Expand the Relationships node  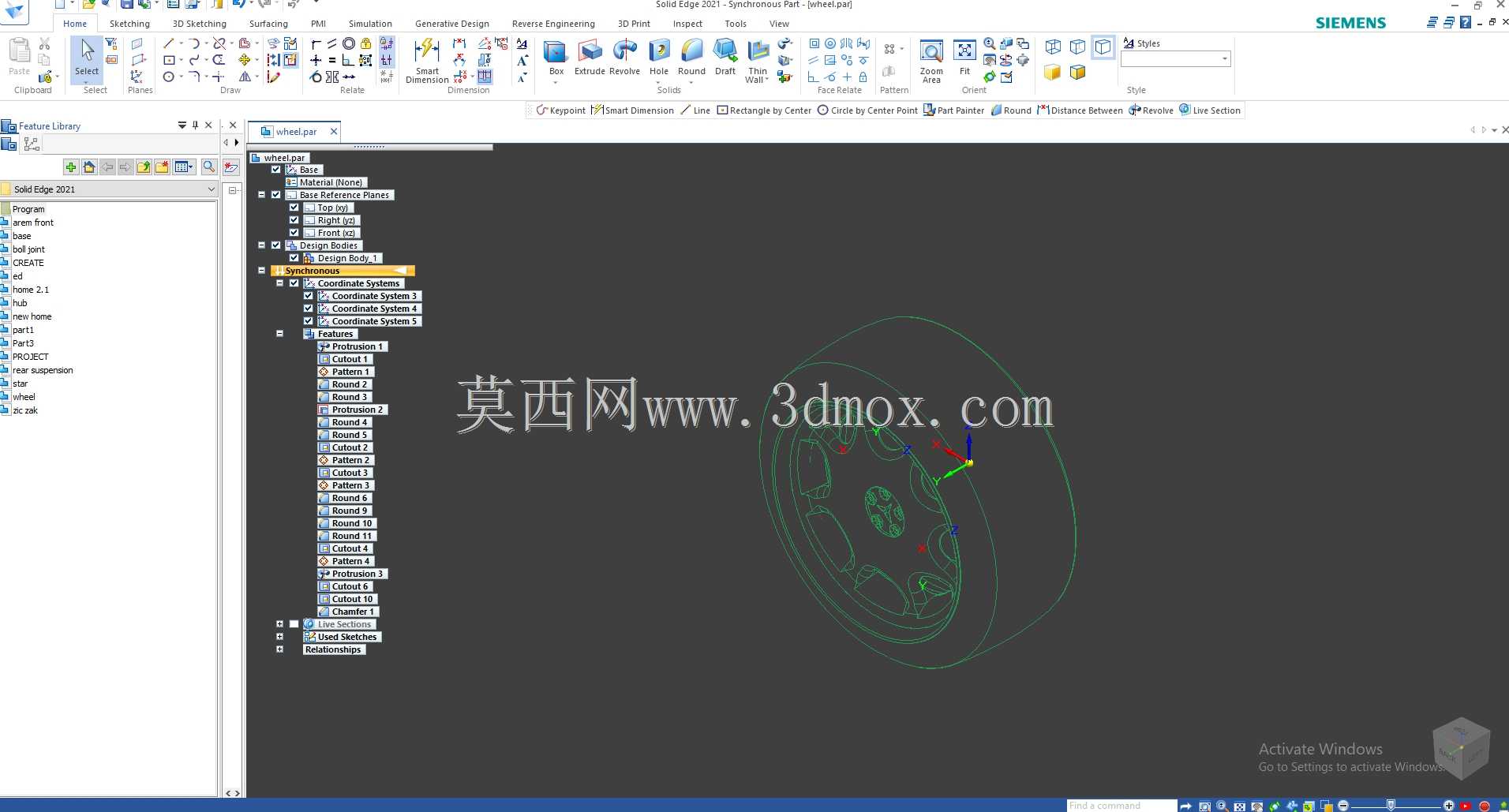point(279,649)
